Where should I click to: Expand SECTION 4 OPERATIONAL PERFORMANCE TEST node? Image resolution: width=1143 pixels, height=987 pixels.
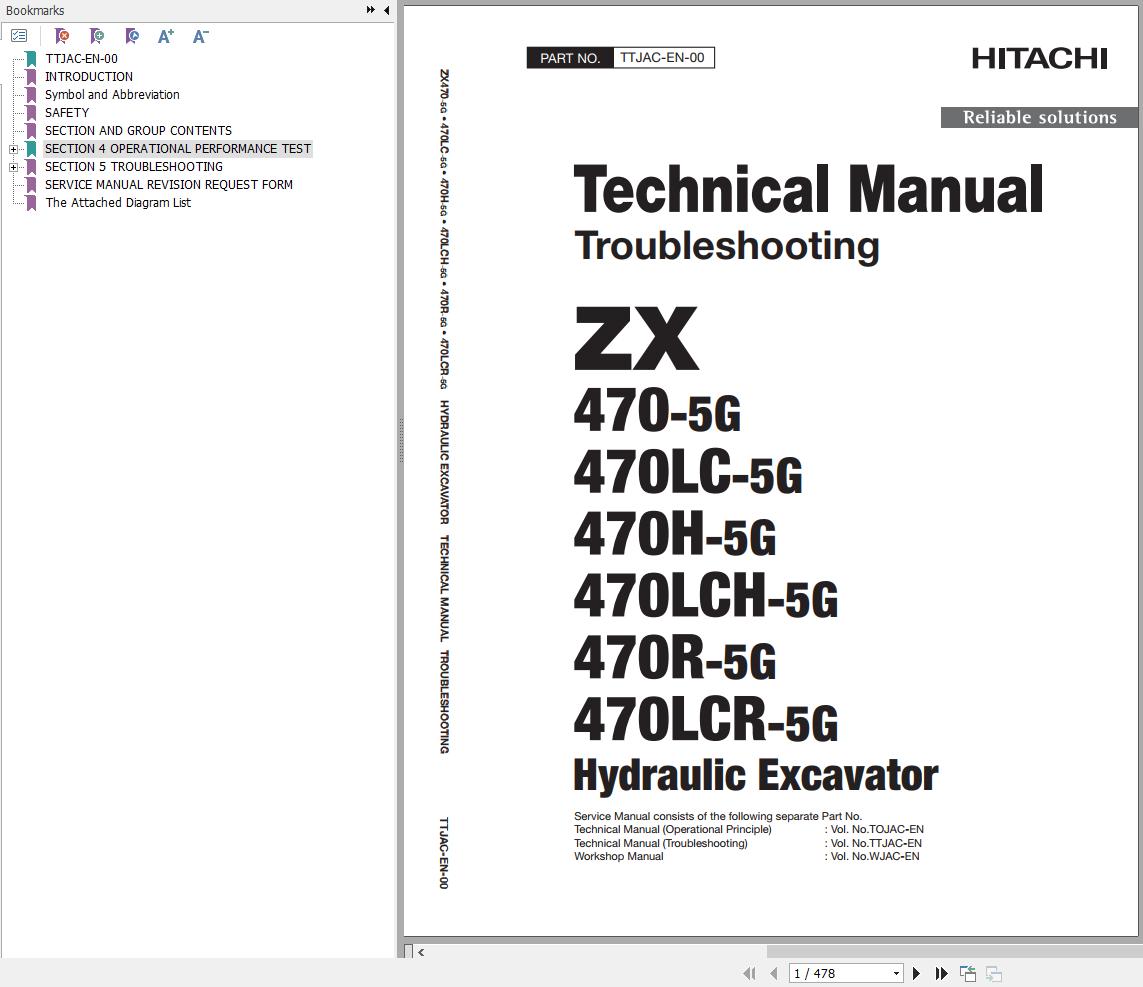[x=13, y=149]
